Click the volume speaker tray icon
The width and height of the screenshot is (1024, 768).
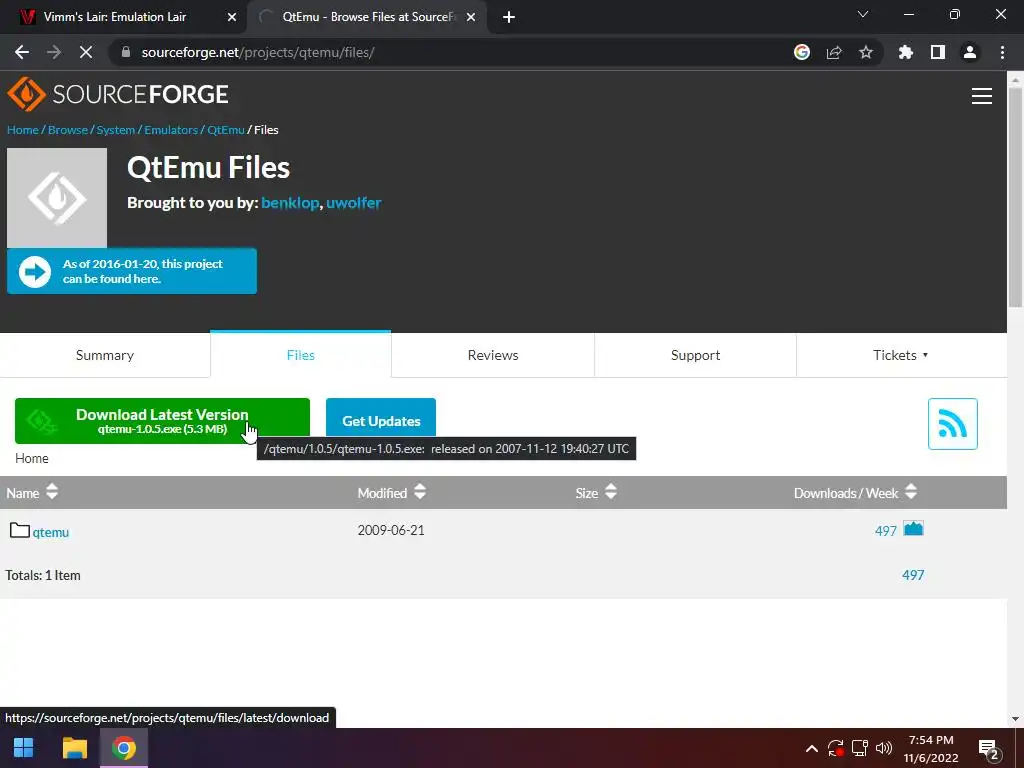coord(884,748)
